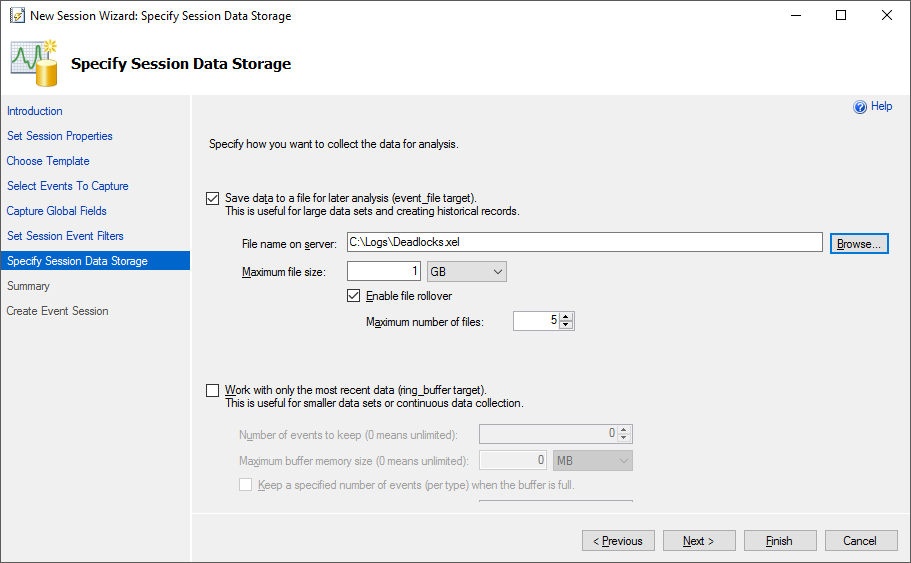Open the Set Session Event Filters page

(x=65, y=236)
